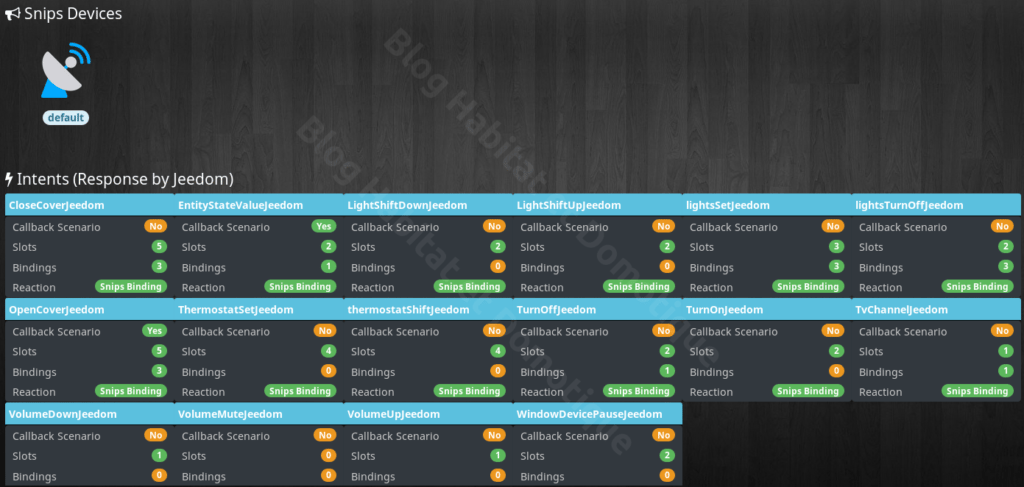Click Snips Binding badge in TurnOffJeedom
This screenshot has height=487, width=1024.
point(639,391)
